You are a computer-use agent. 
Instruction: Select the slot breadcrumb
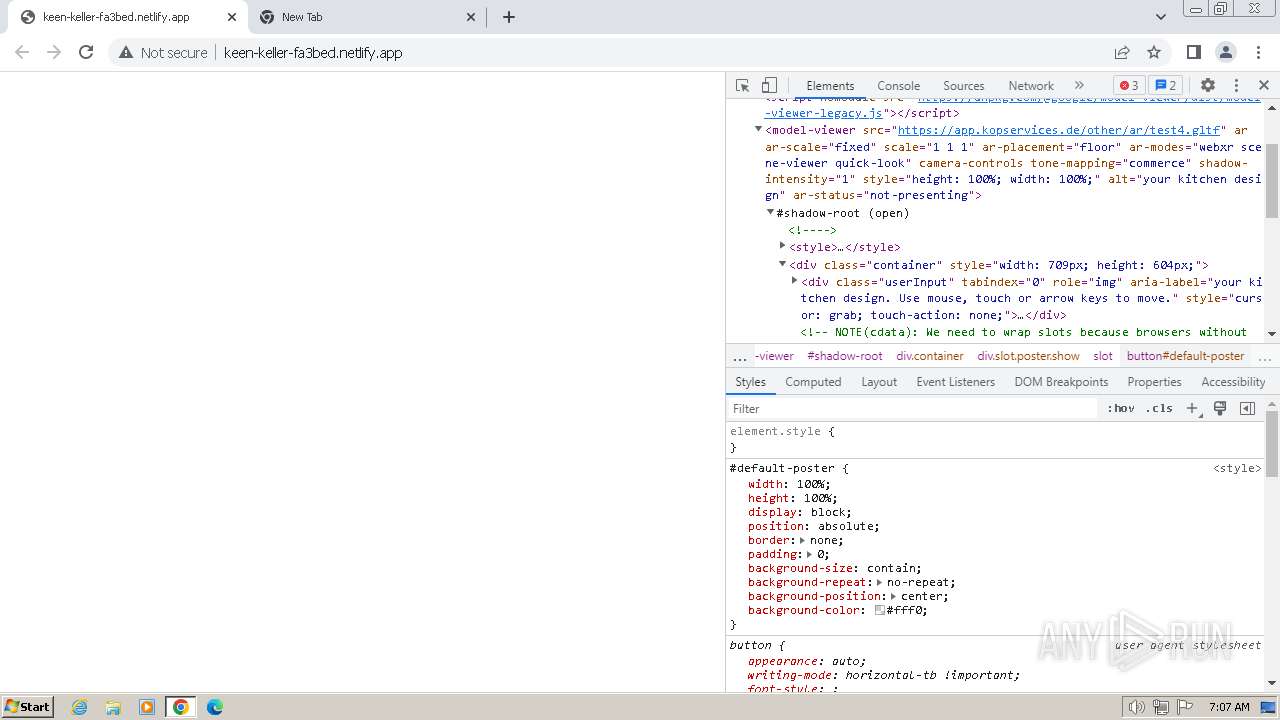point(1103,356)
